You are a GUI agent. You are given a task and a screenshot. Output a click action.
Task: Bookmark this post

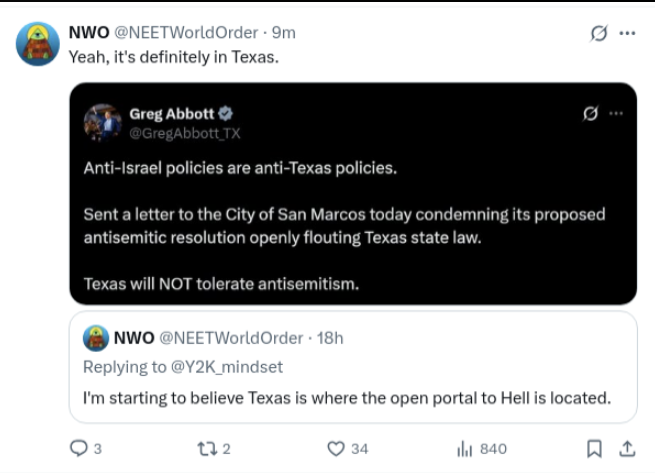(593, 449)
